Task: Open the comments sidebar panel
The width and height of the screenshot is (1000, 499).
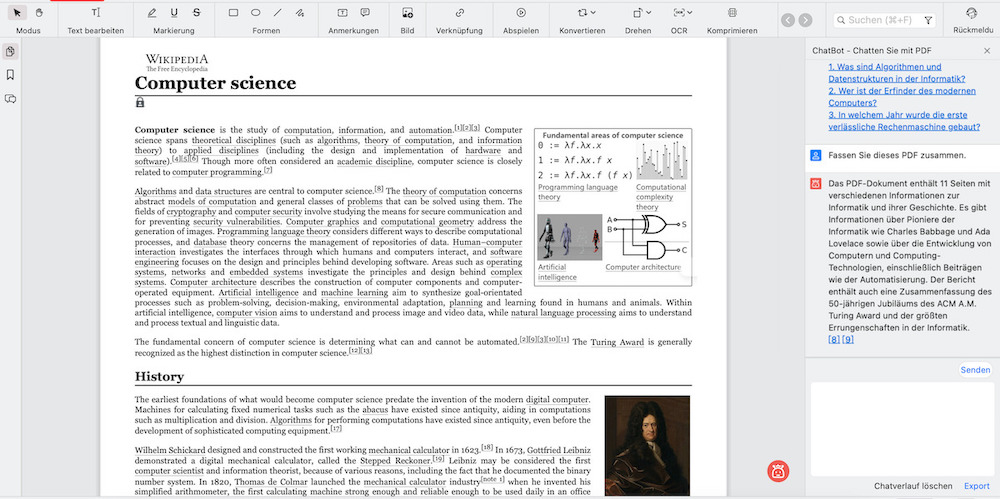Action: (x=10, y=99)
